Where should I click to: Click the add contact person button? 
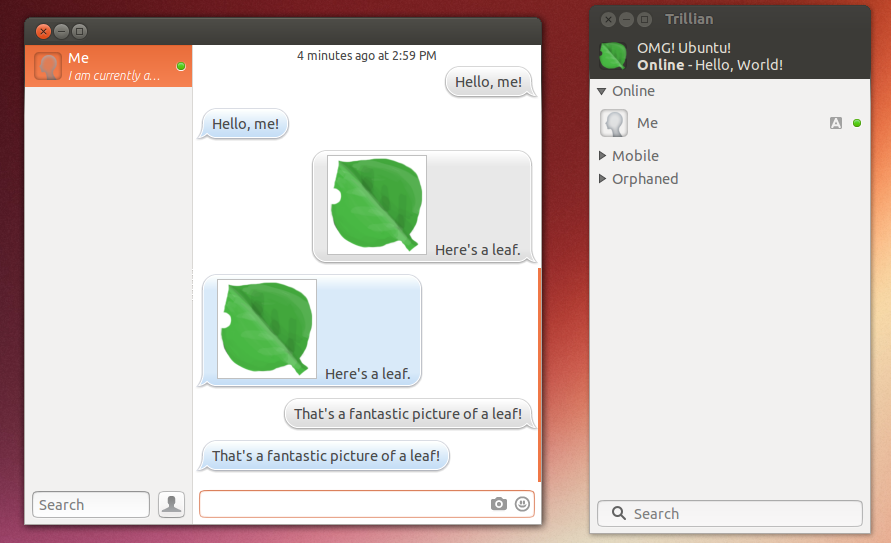172,504
